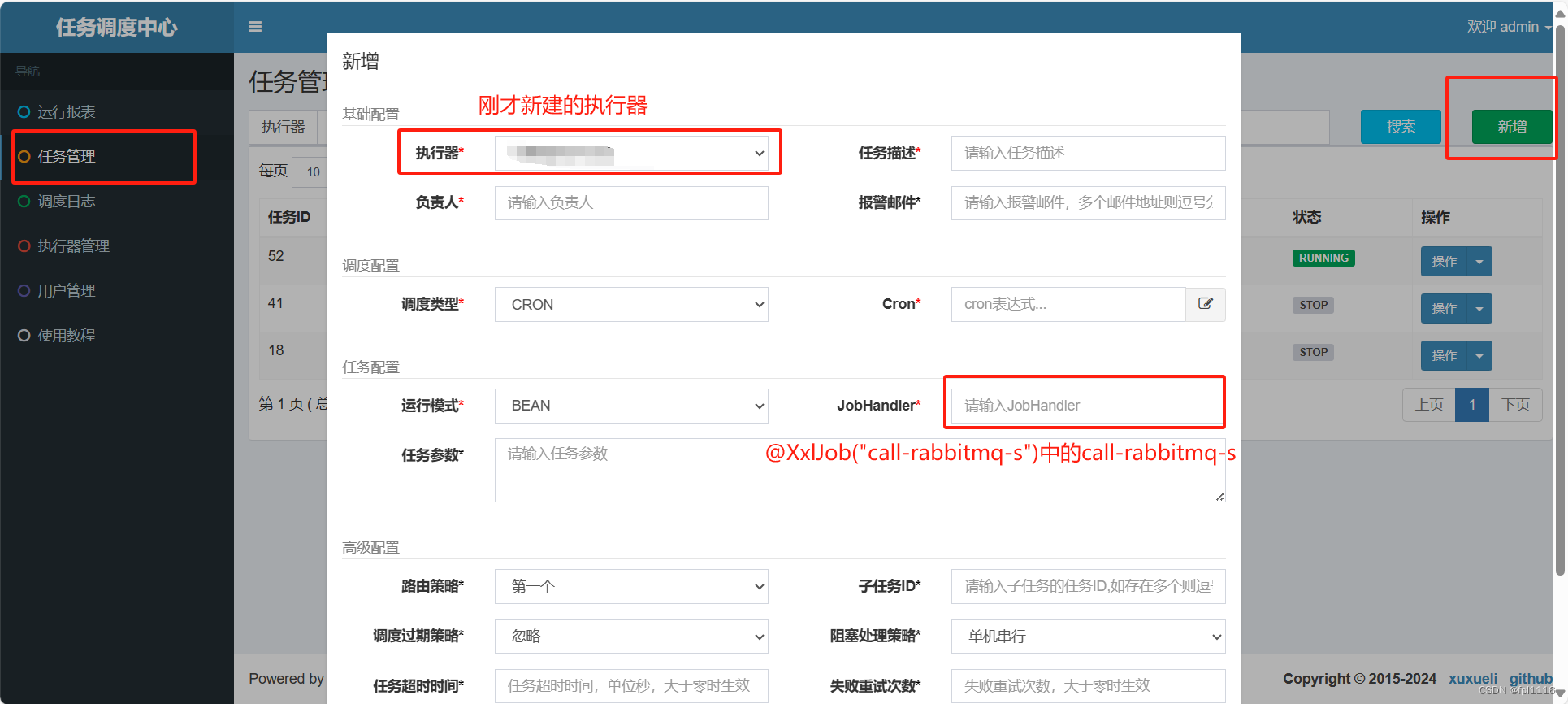Go to previous page with 上页
This screenshot has height=704, width=1568.
[x=1429, y=405]
